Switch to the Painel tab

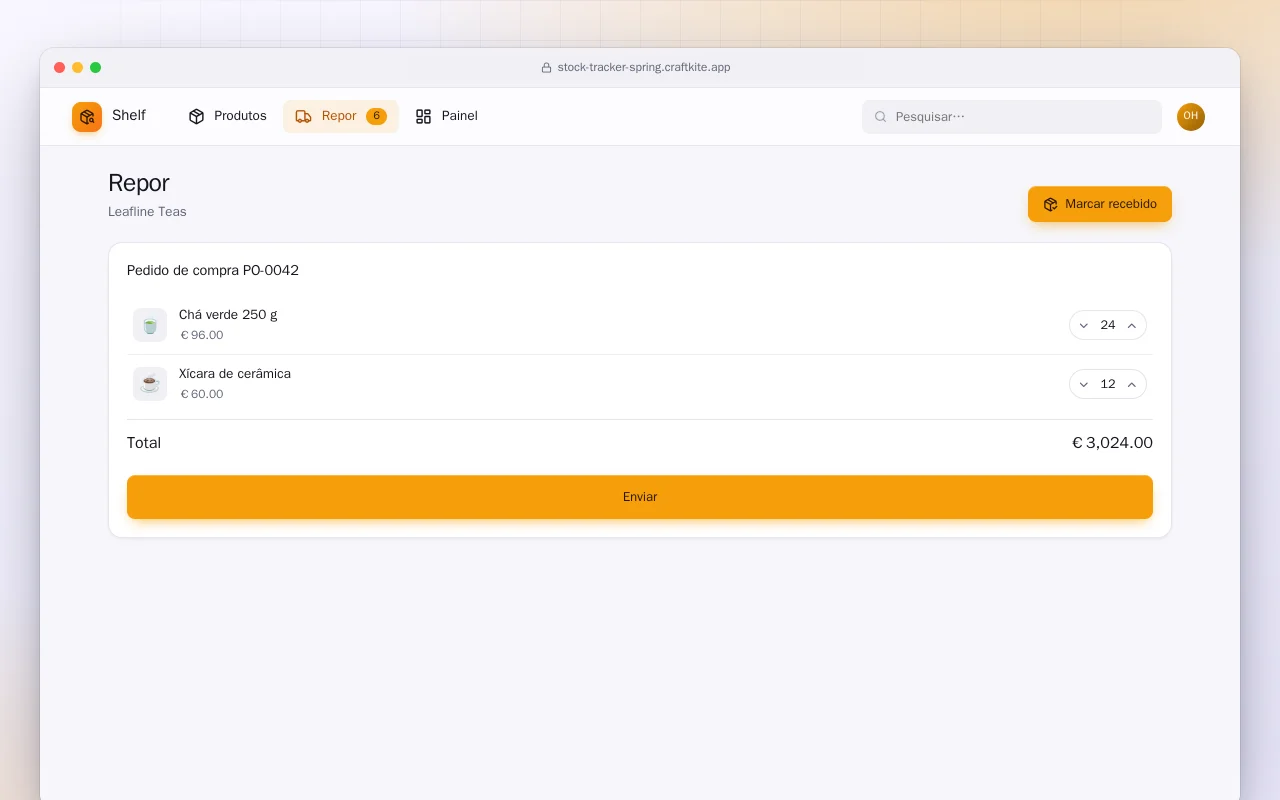(x=447, y=116)
